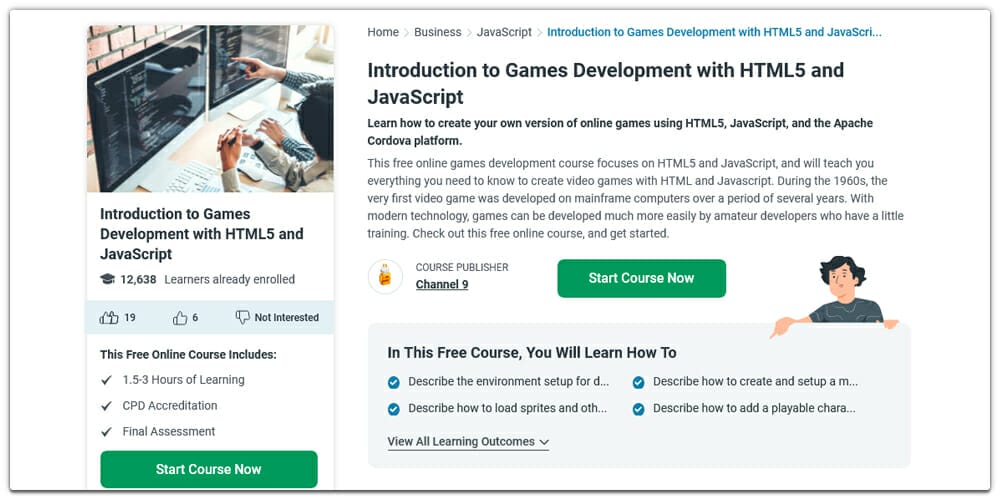Click '1.5-3 Hours of Learning' text
Image resolution: width=1000 pixels, height=500 pixels.
coord(184,380)
